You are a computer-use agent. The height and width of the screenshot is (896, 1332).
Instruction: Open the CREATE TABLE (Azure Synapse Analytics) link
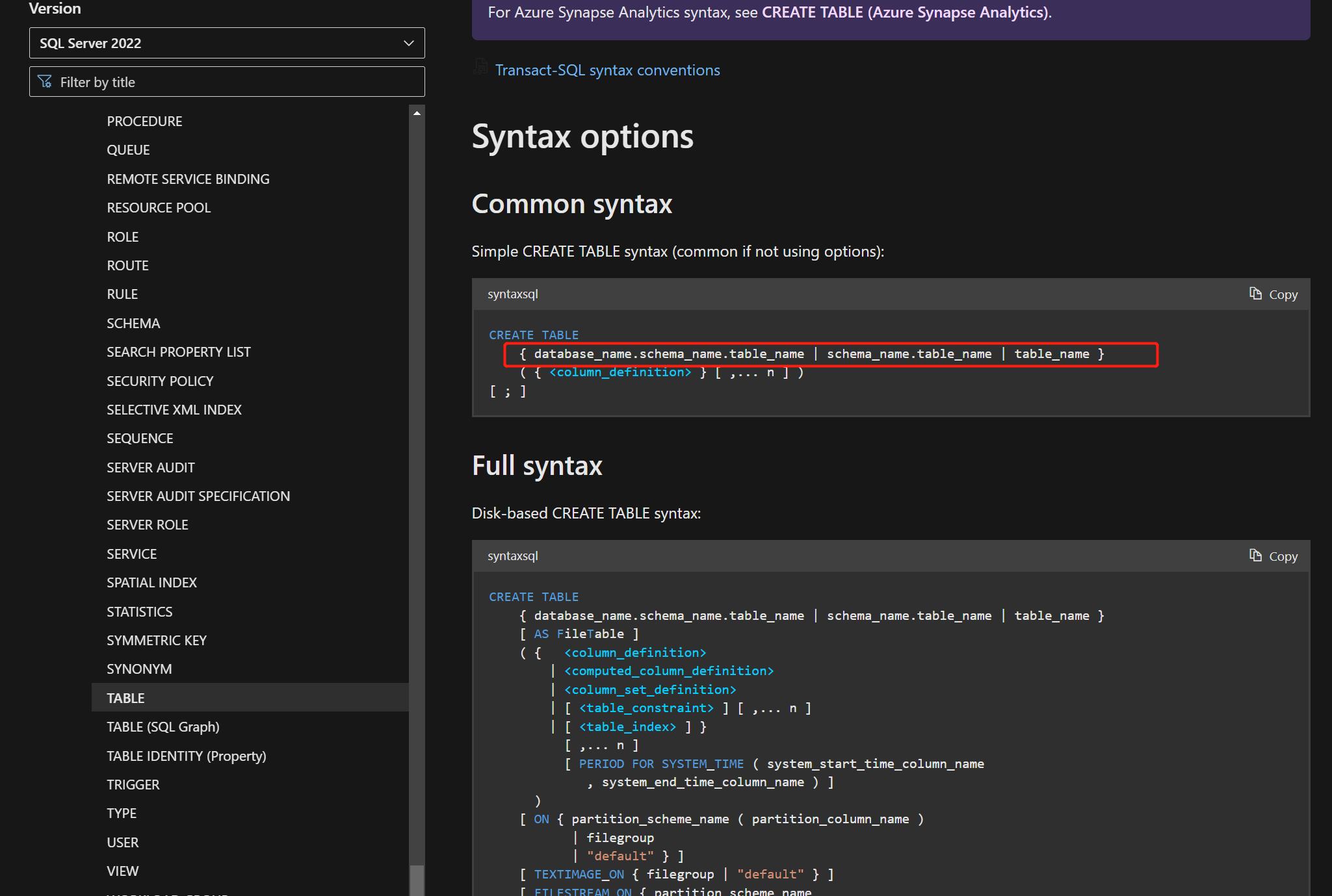tap(905, 12)
